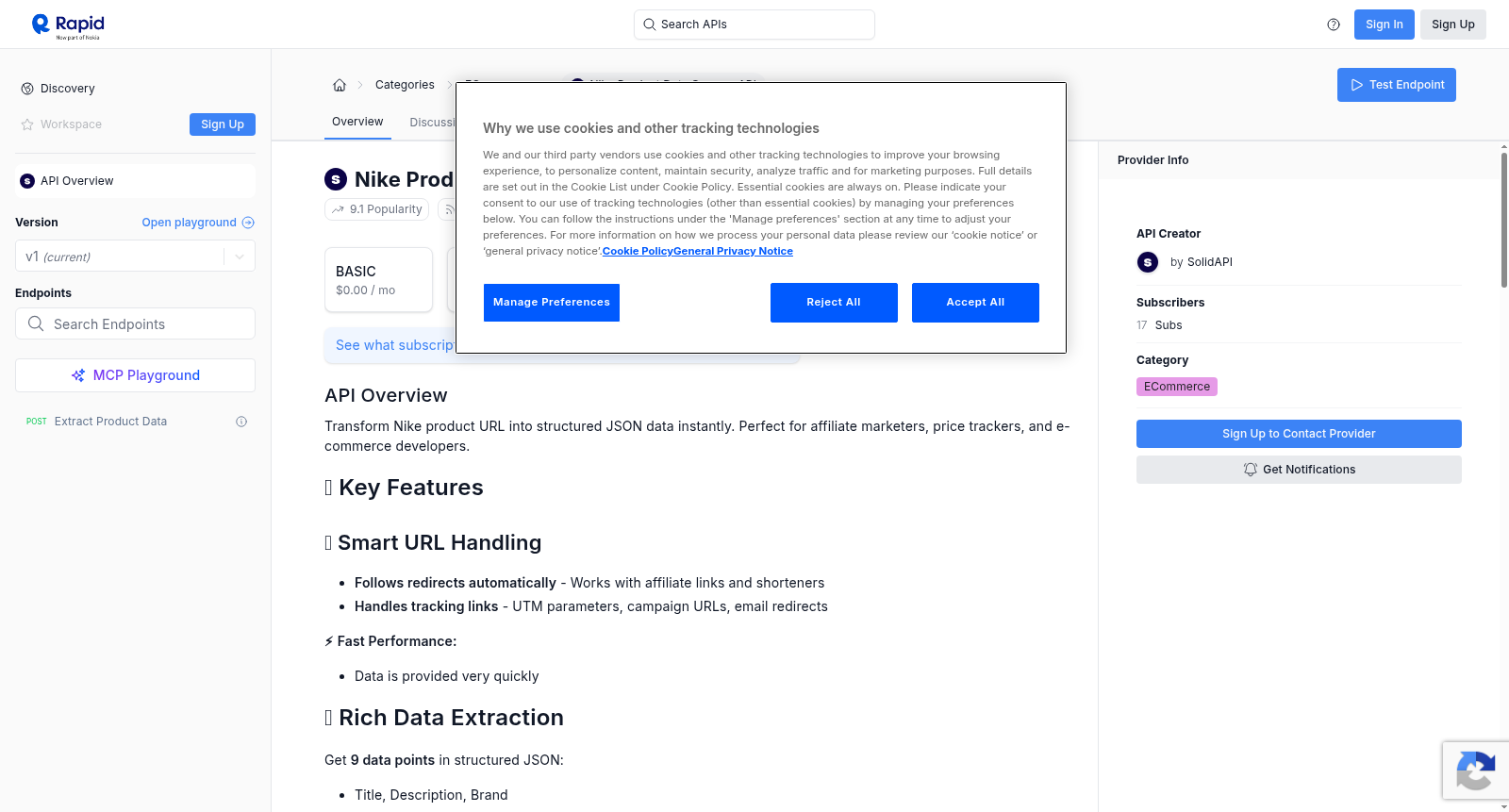Click the API Overview sidebar icon
1509x812 pixels.
click(x=27, y=181)
